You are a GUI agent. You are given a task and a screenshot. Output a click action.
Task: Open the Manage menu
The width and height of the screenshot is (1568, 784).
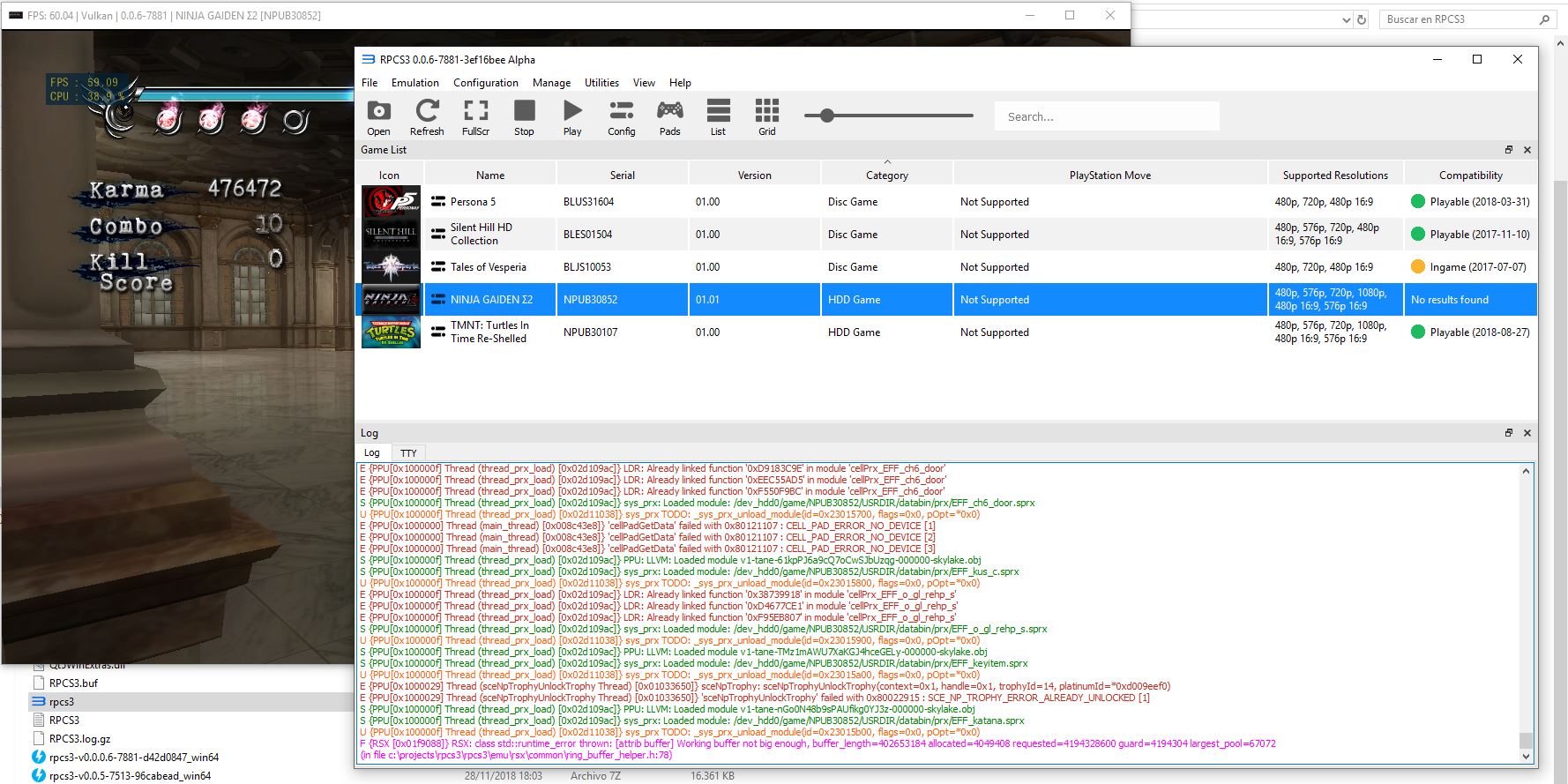coord(552,83)
